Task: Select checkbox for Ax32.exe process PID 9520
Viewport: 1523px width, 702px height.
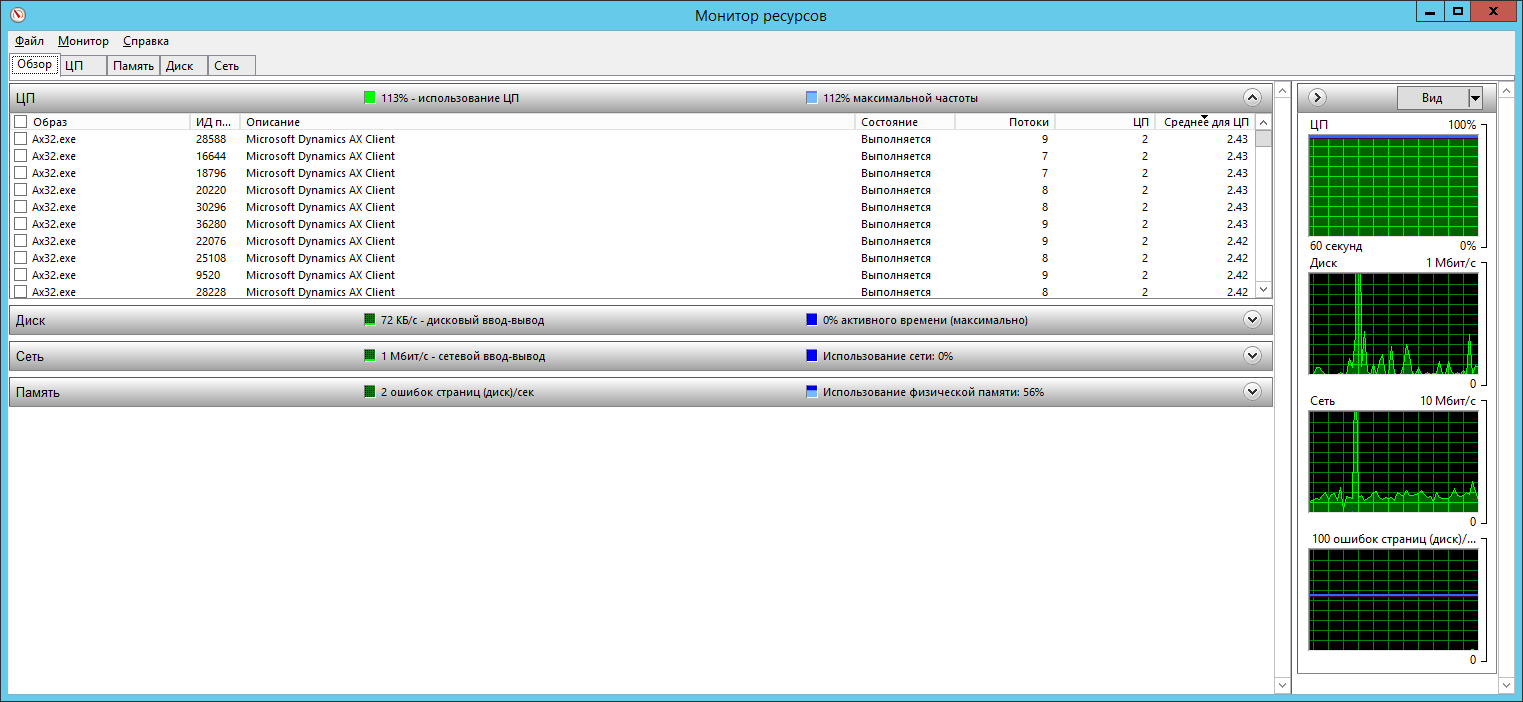Action: [20, 275]
